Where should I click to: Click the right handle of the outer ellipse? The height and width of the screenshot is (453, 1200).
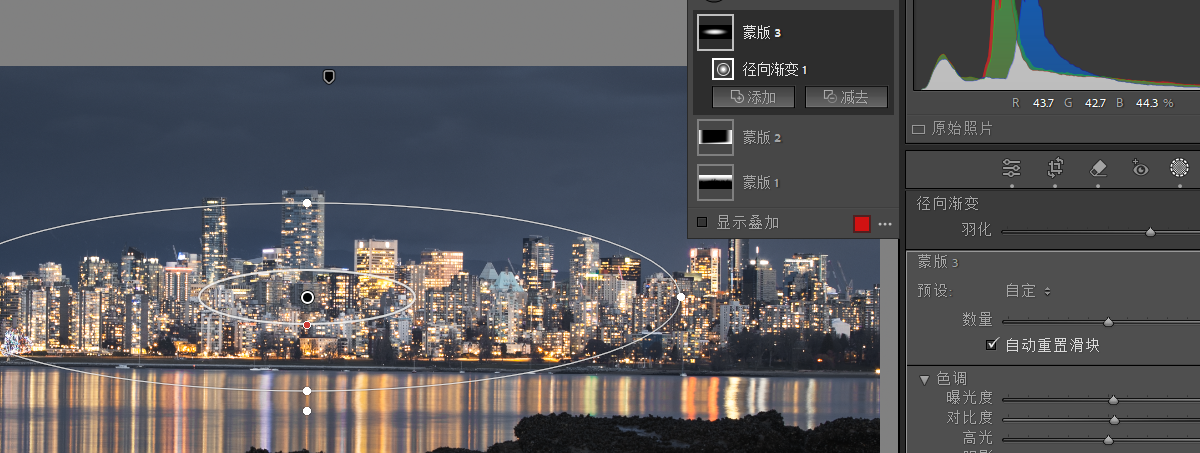coord(681,296)
